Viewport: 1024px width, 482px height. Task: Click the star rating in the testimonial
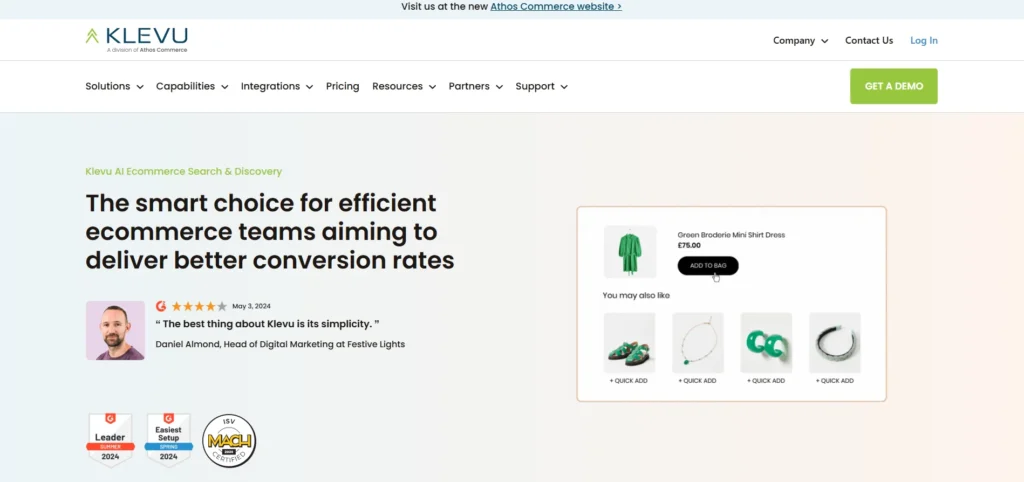199,306
